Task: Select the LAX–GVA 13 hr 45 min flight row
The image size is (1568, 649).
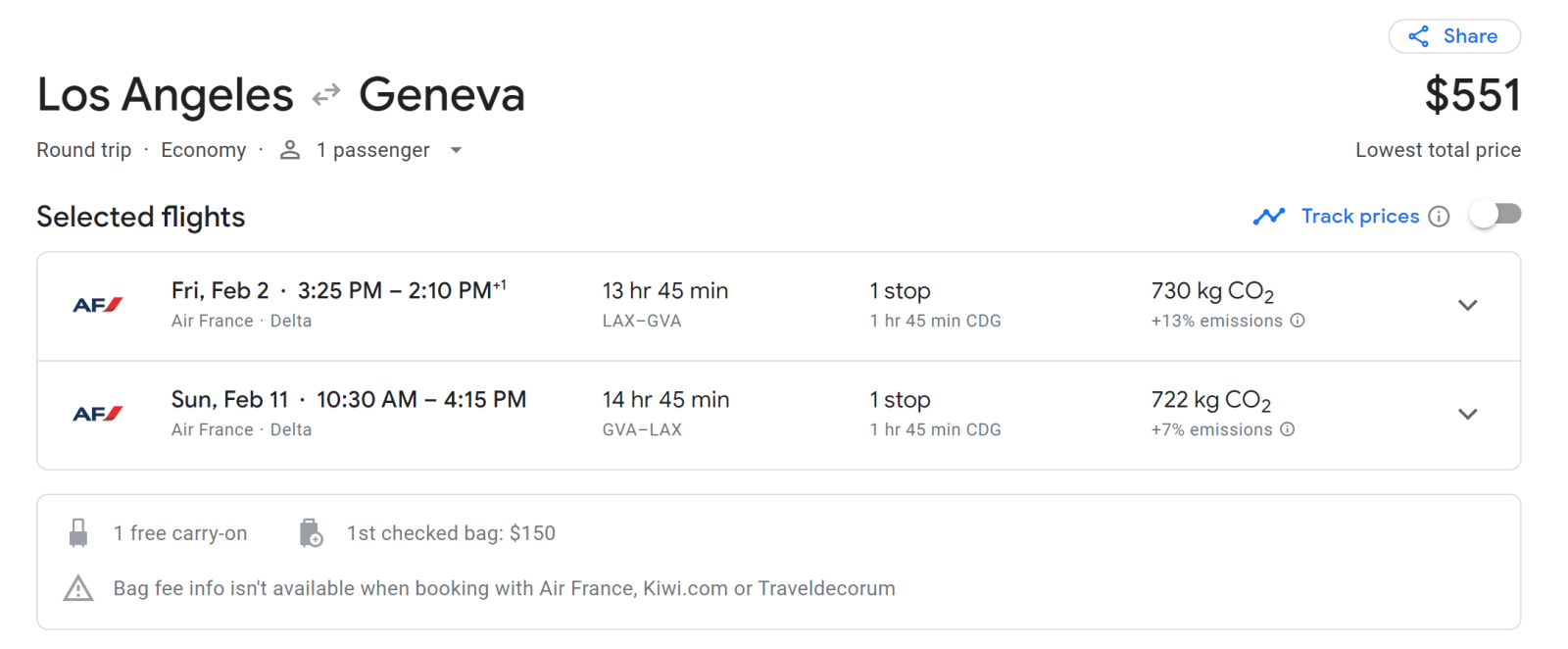Action: click(664, 305)
